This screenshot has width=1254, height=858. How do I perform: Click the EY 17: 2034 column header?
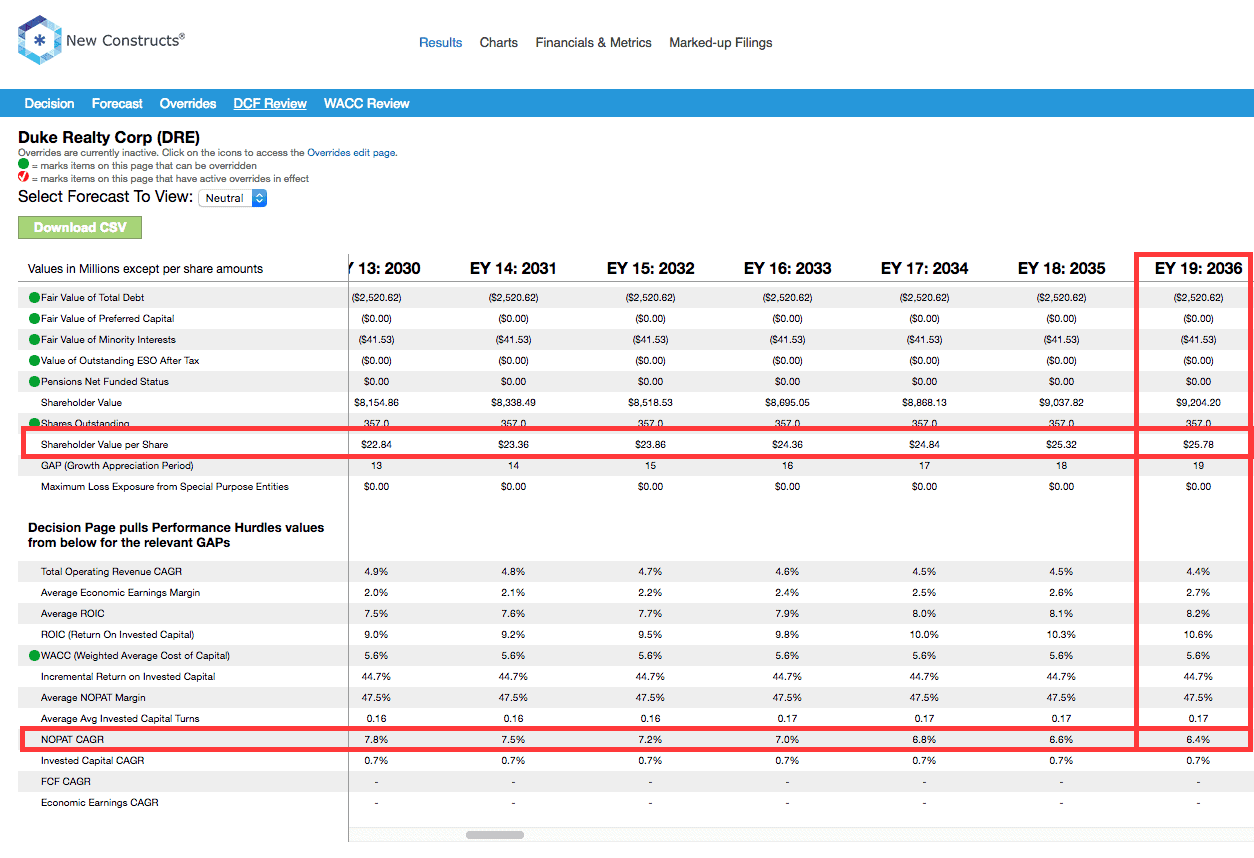(x=924, y=268)
